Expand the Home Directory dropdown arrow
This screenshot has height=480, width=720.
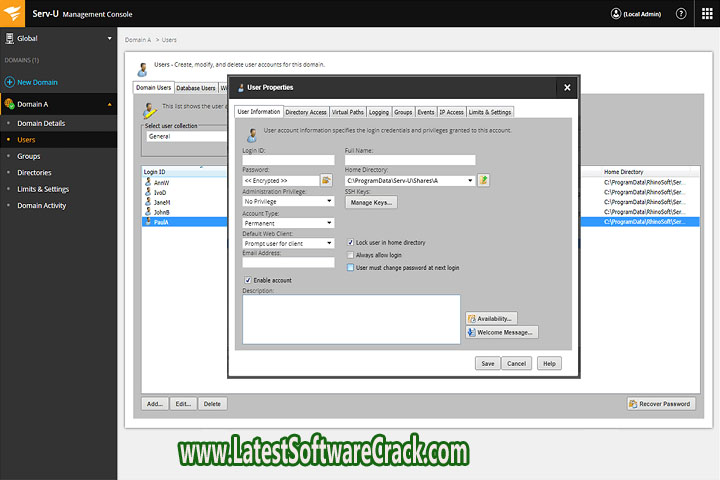pos(470,181)
